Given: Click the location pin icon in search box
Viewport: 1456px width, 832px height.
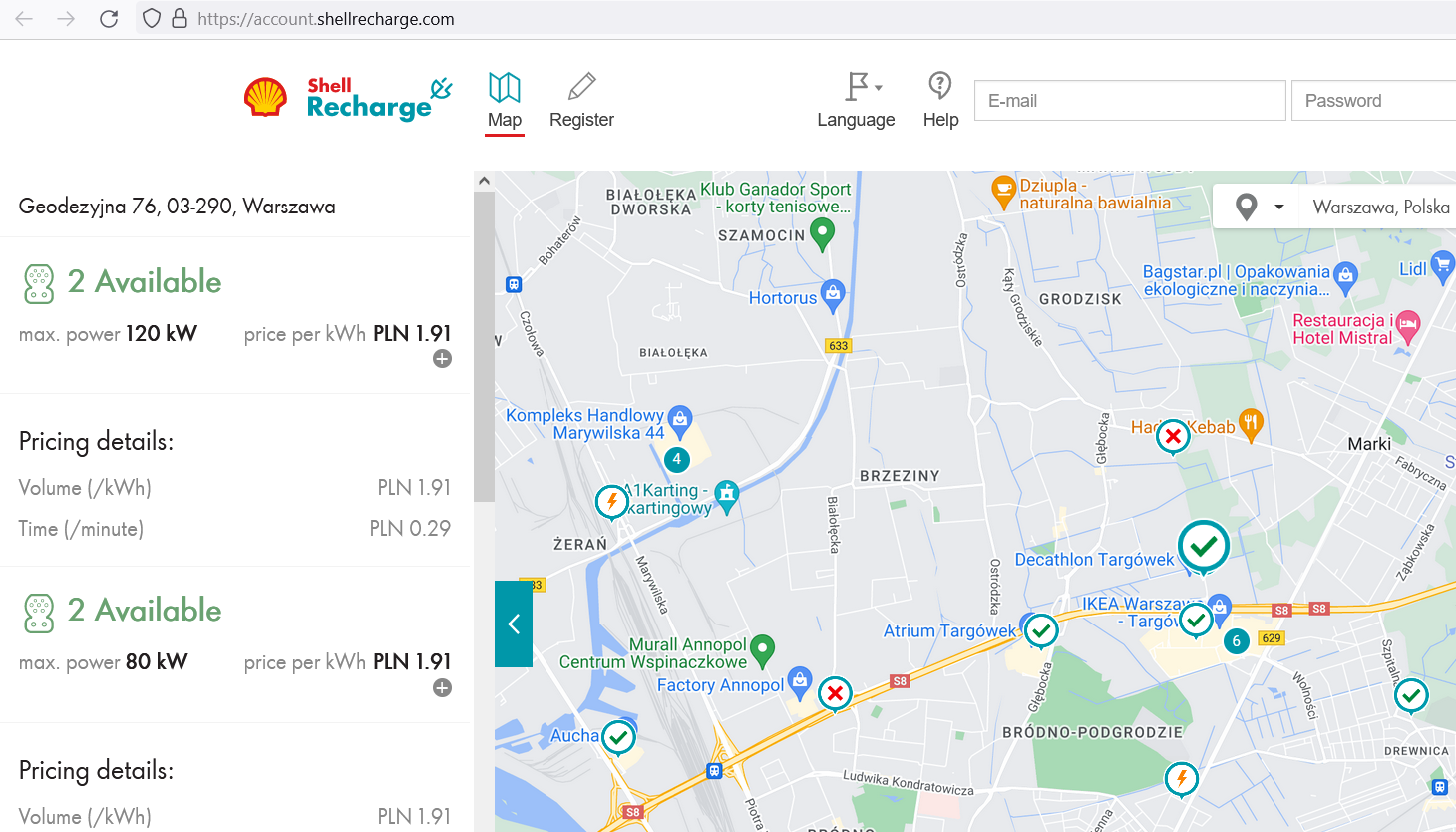Looking at the screenshot, I should [1246, 208].
